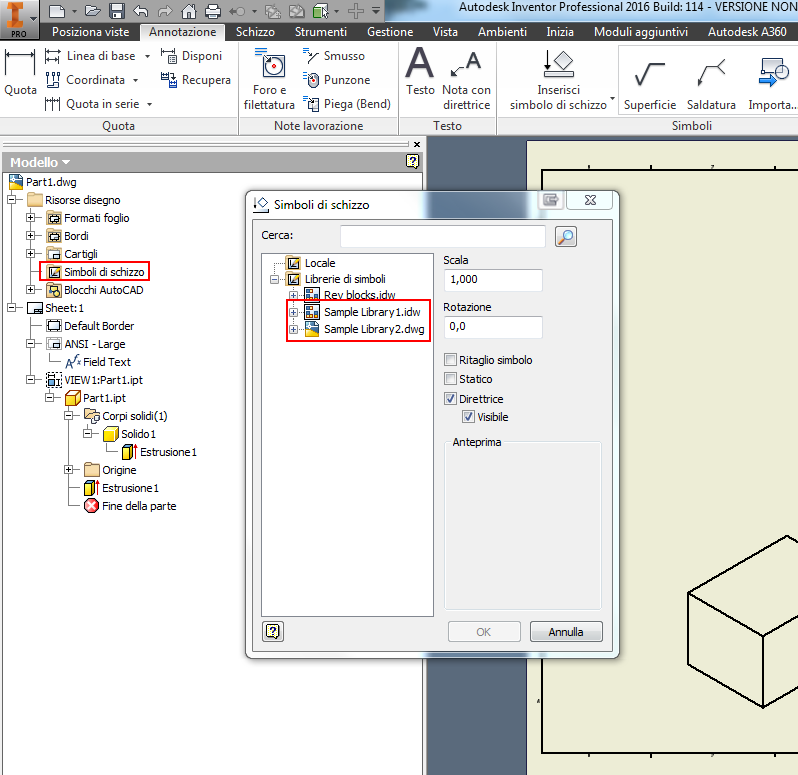Open the Inventor PRO application menu
The image size is (798, 775).
pos(19,19)
